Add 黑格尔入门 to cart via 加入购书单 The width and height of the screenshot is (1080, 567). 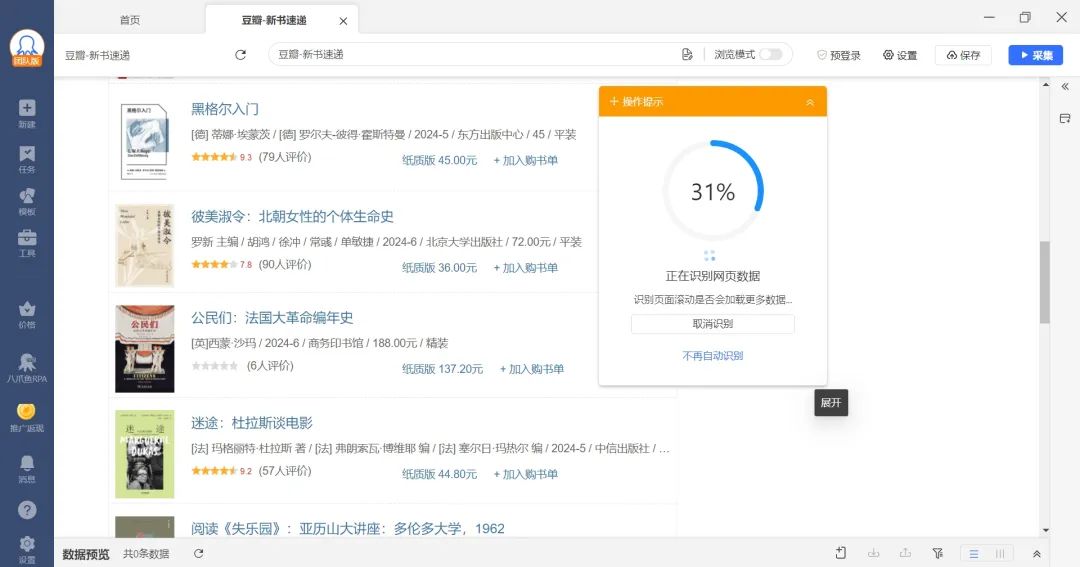526,160
